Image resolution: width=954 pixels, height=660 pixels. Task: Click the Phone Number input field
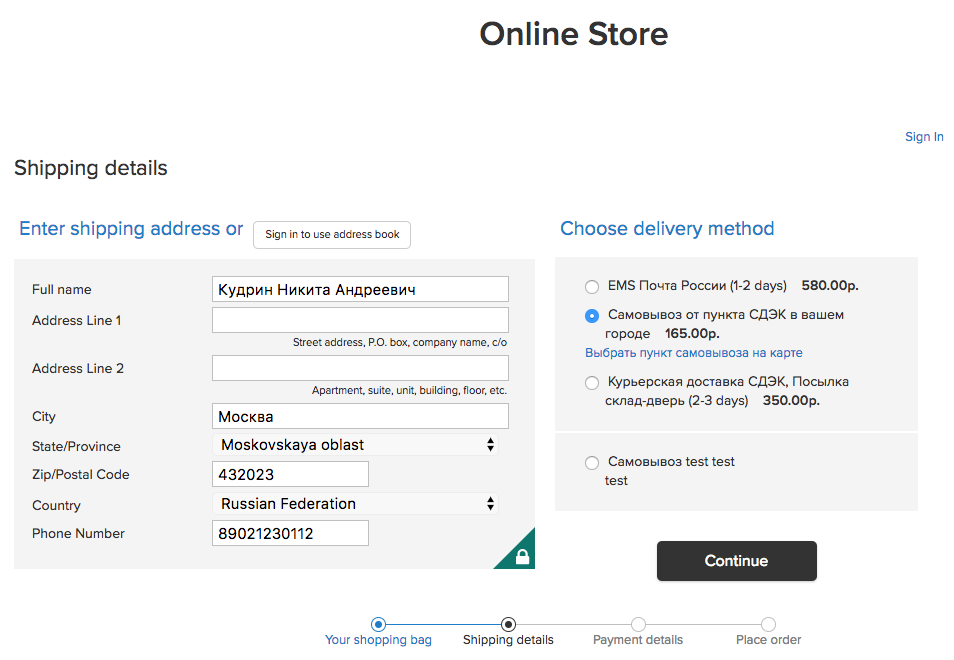290,533
